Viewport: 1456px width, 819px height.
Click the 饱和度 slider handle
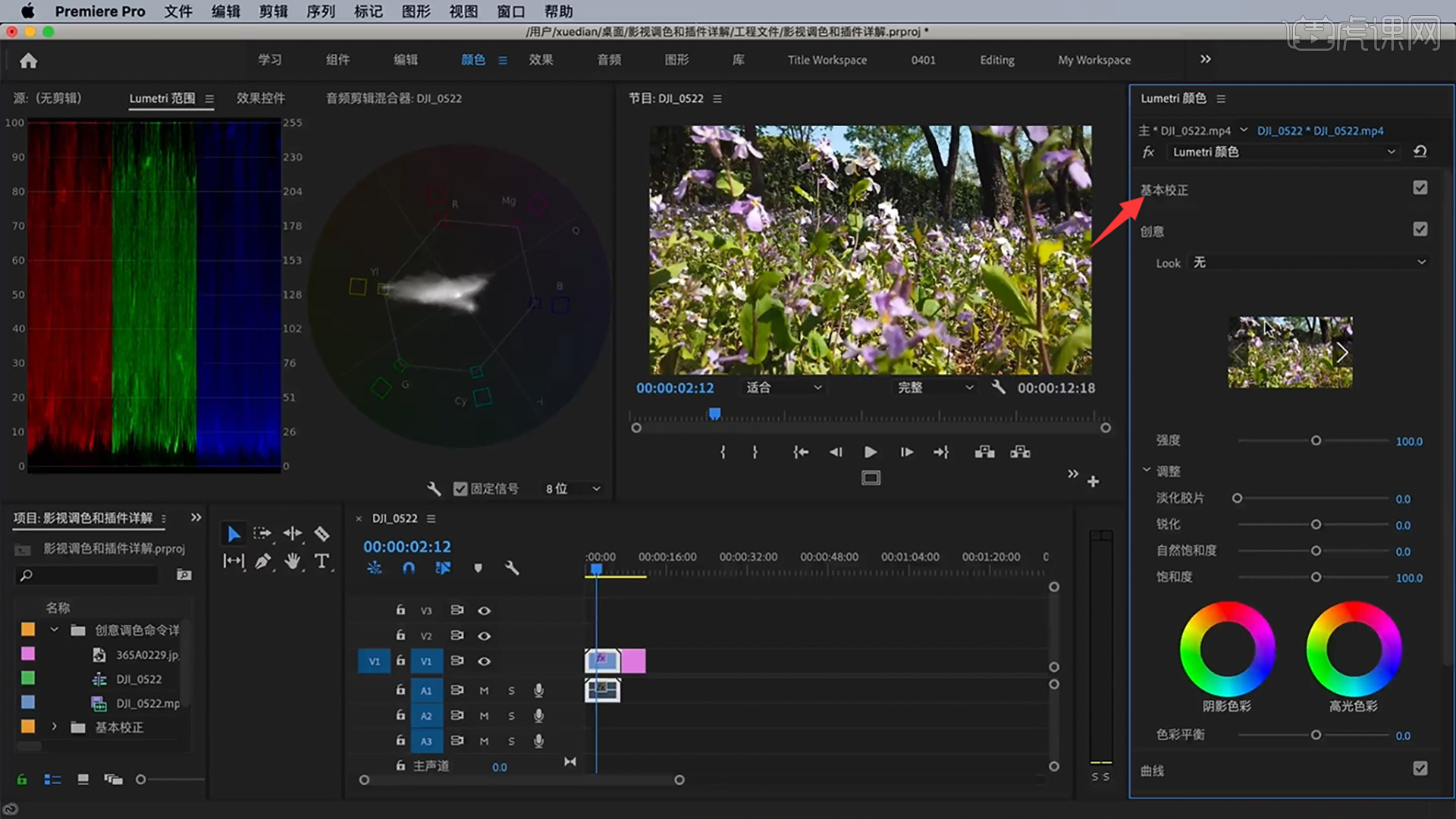1316,577
